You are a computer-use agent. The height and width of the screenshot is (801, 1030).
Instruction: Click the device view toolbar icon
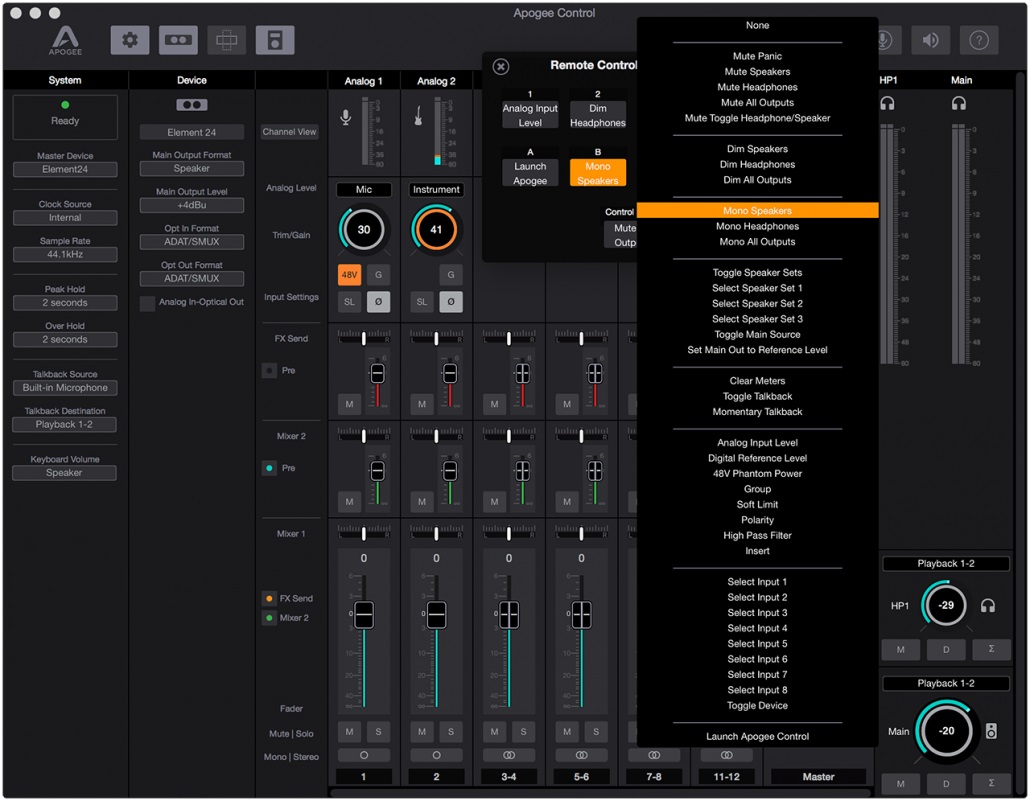[x=178, y=40]
